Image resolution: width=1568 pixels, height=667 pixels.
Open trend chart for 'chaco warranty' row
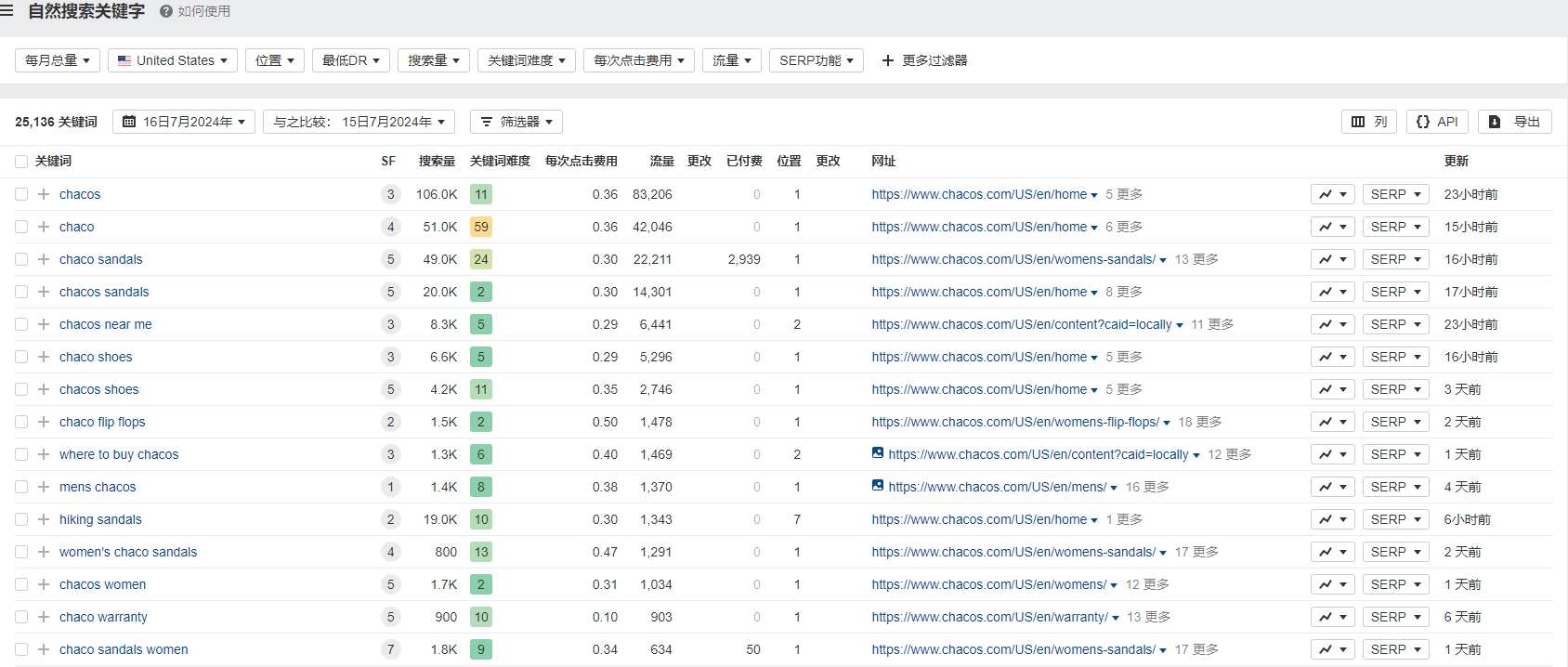(x=1333, y=617)
